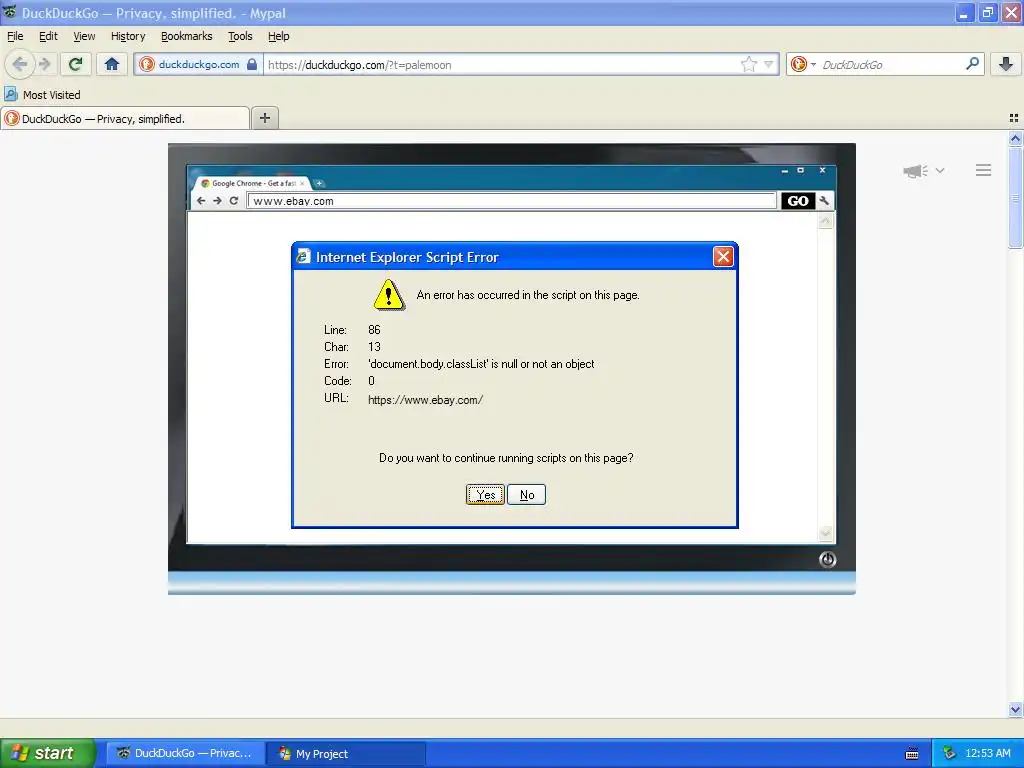Screen dimensions: 1024x768
Task: Open the File menu
Action: (x=15, y=36)
